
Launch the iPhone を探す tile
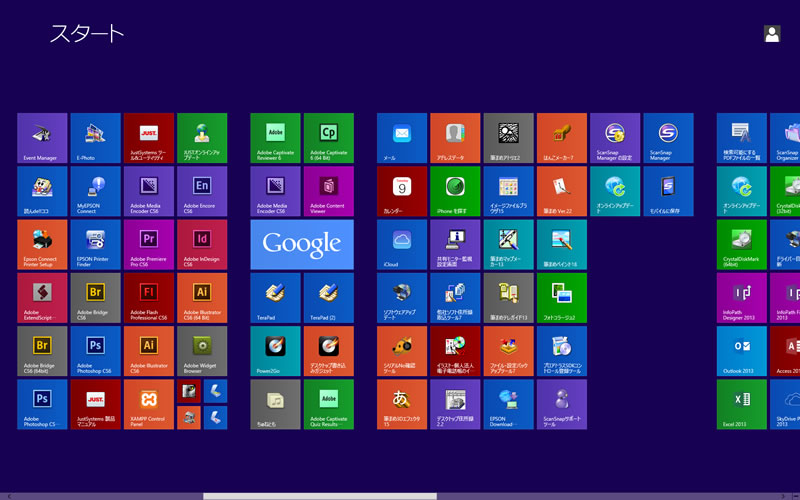pyautogui.click(x=455, y=191)
